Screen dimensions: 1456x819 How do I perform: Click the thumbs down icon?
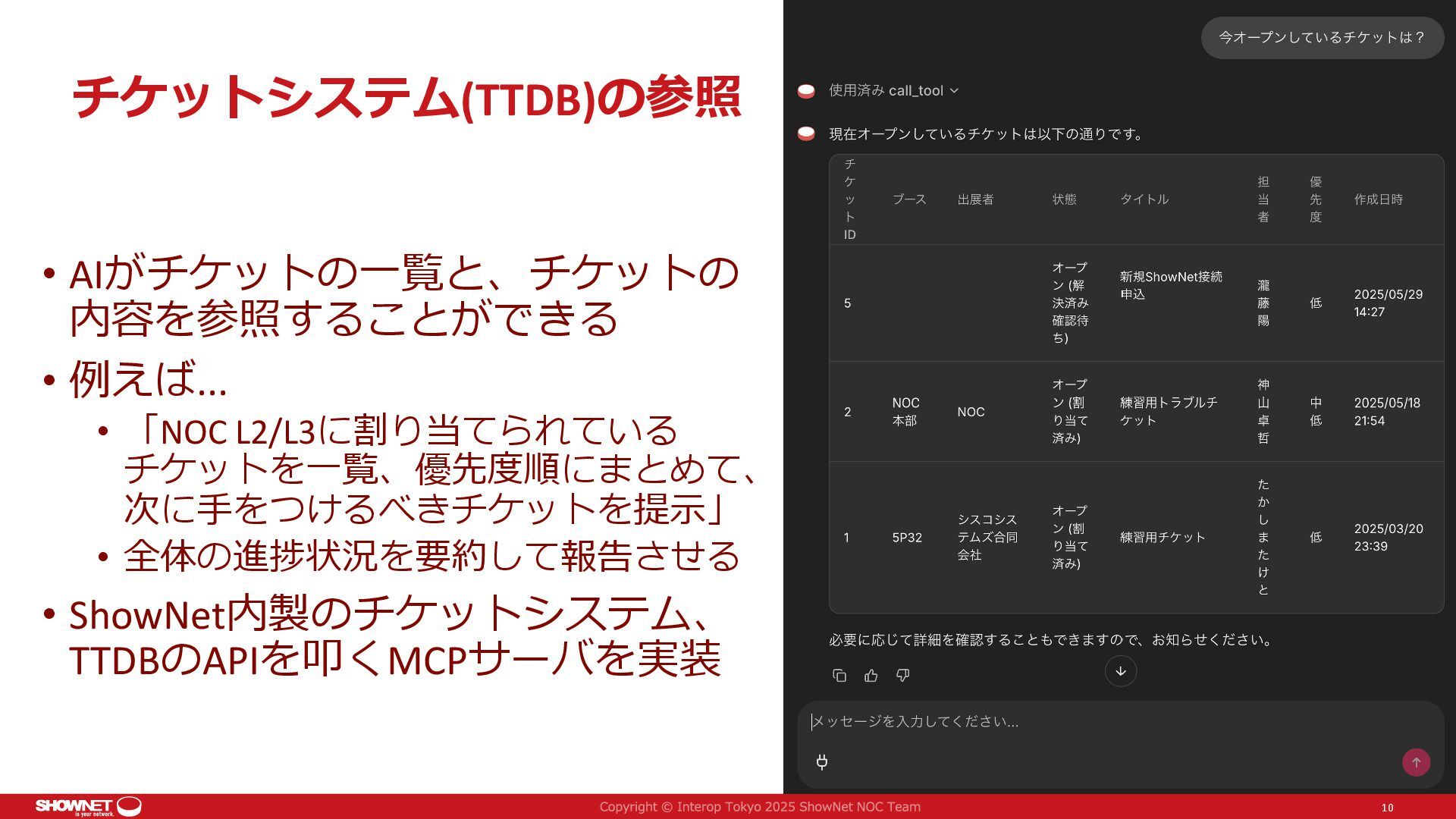(x=902, y=676)
